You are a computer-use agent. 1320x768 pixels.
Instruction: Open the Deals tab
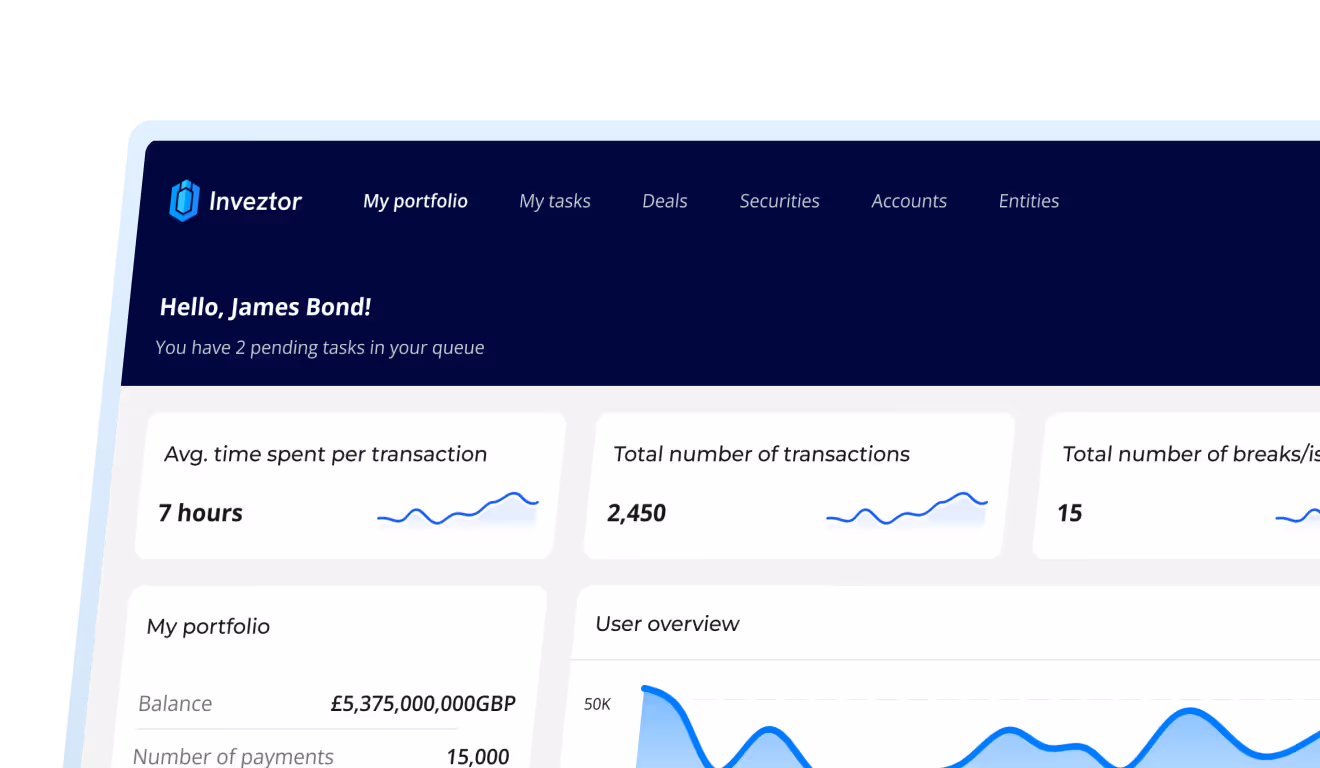tap(665, 201)
